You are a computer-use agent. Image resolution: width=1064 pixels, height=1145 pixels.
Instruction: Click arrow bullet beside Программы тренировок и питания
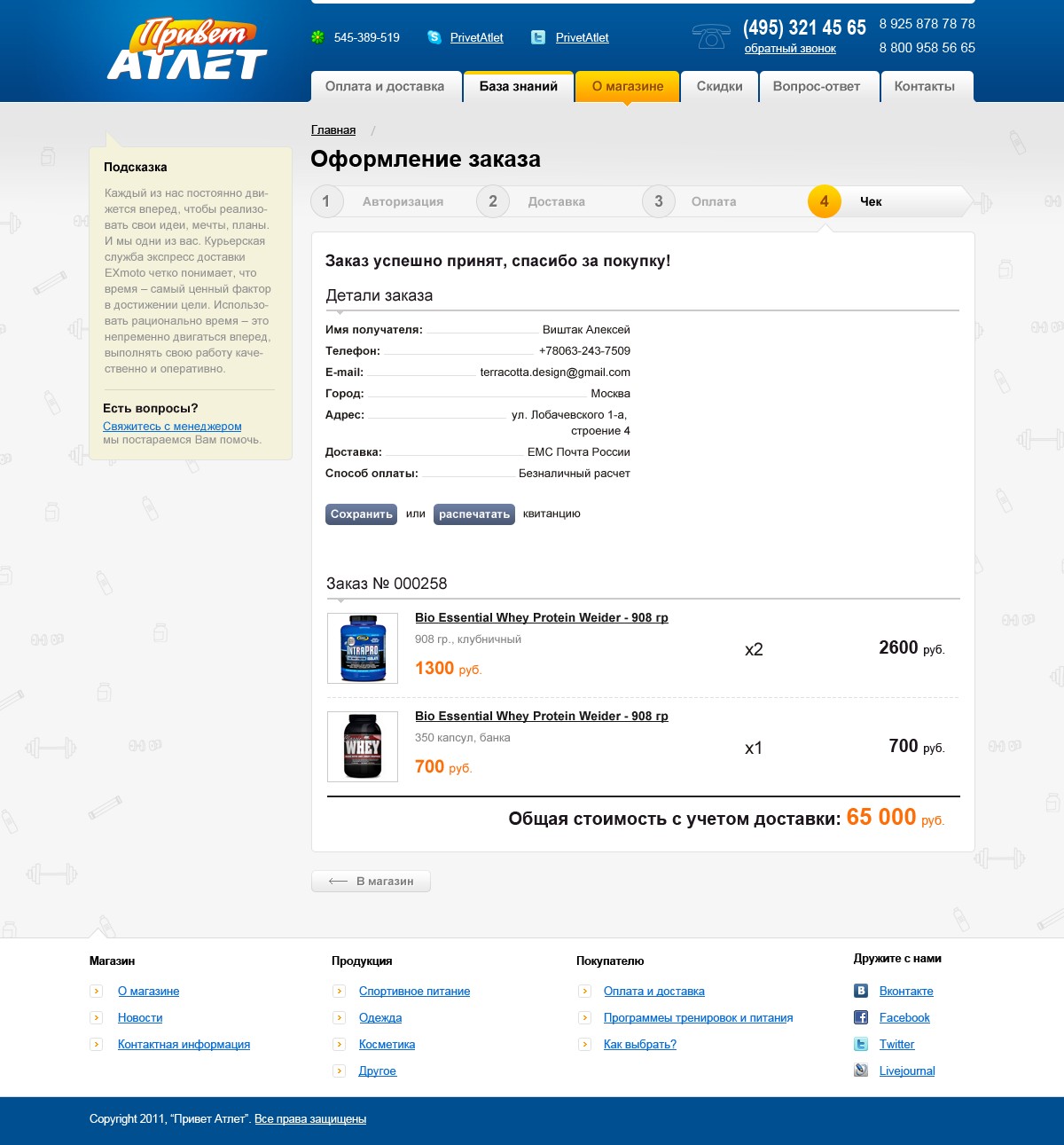(584, 1017)
